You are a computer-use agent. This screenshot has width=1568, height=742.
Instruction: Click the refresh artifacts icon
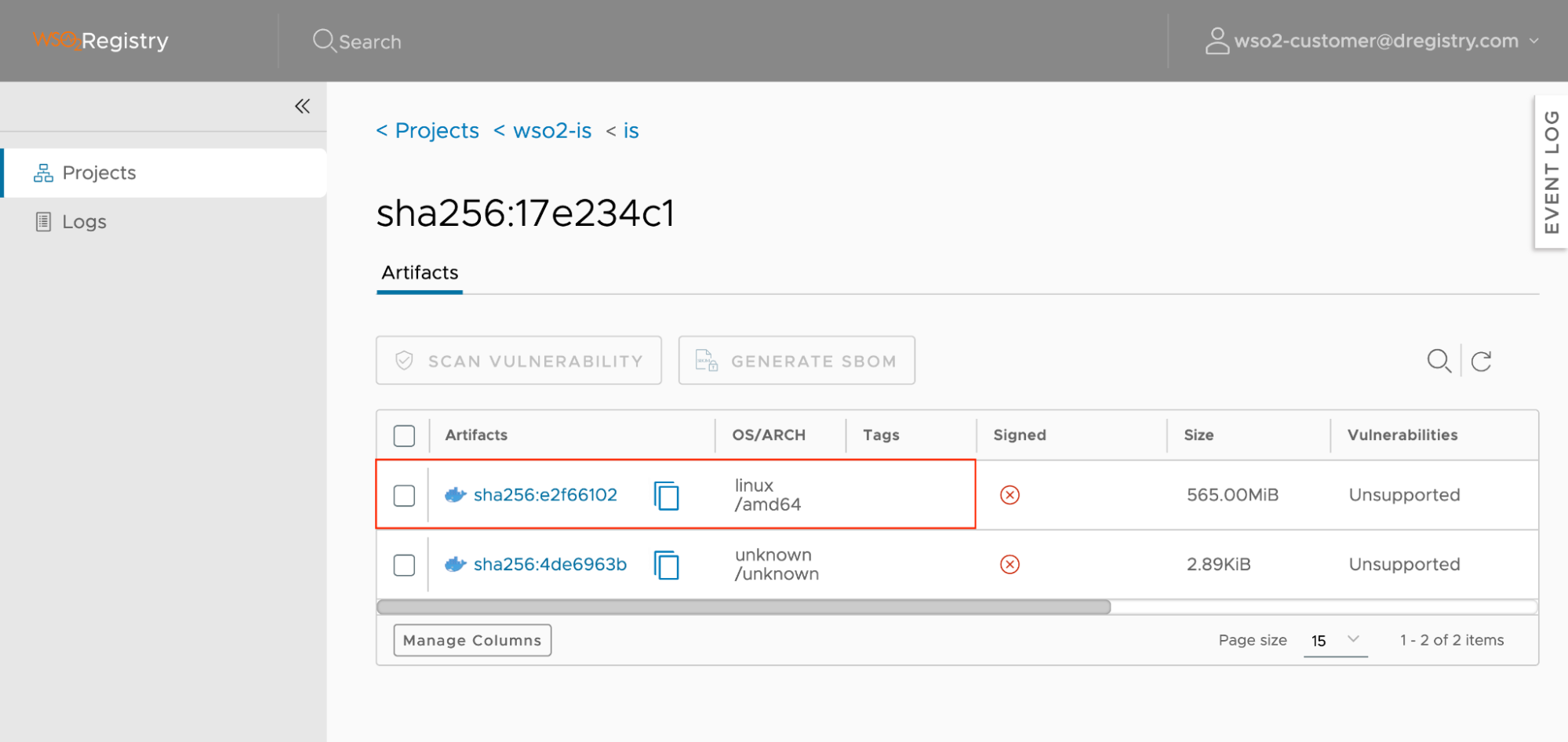pos(1481,361)
